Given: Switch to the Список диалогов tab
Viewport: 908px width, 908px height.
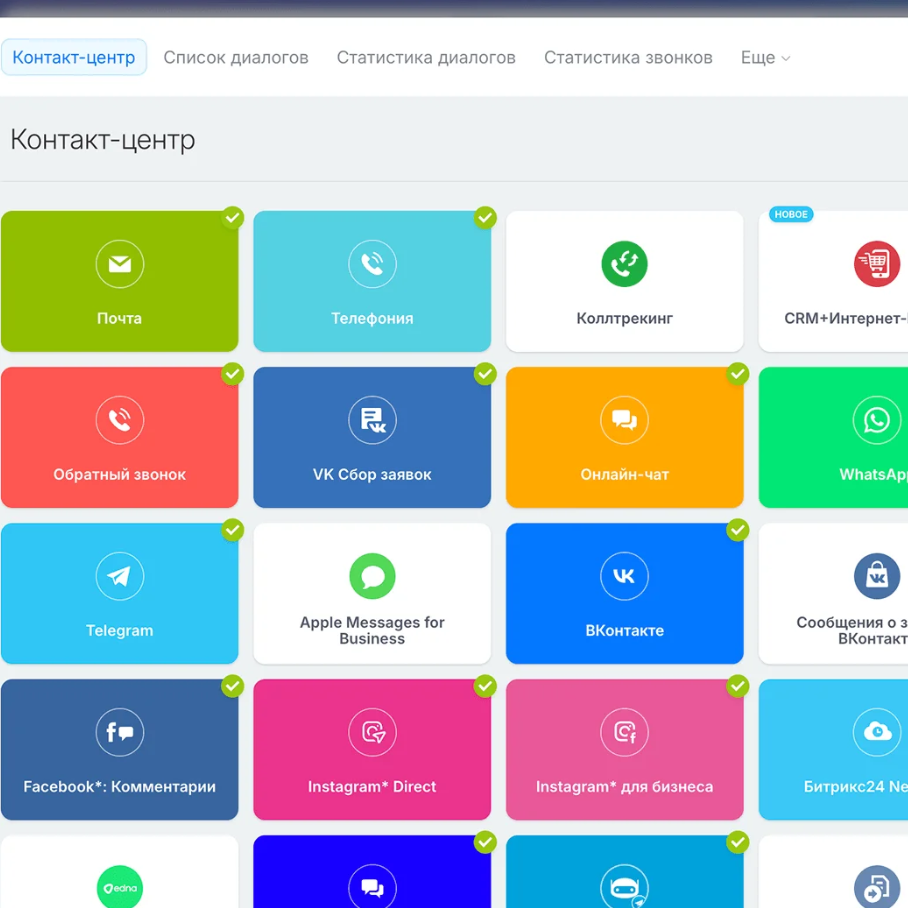Looking at the screenshot, I should click(236, 58).
